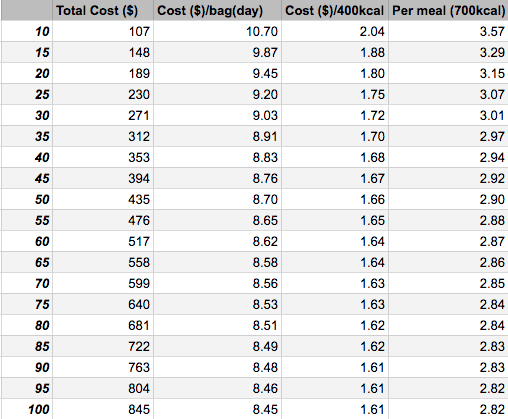Image resolution: width=508 pixels, height=419 pixels.
Task: Click the total cost cell 722
Action: pyautogui.click(x=103, y=346)
